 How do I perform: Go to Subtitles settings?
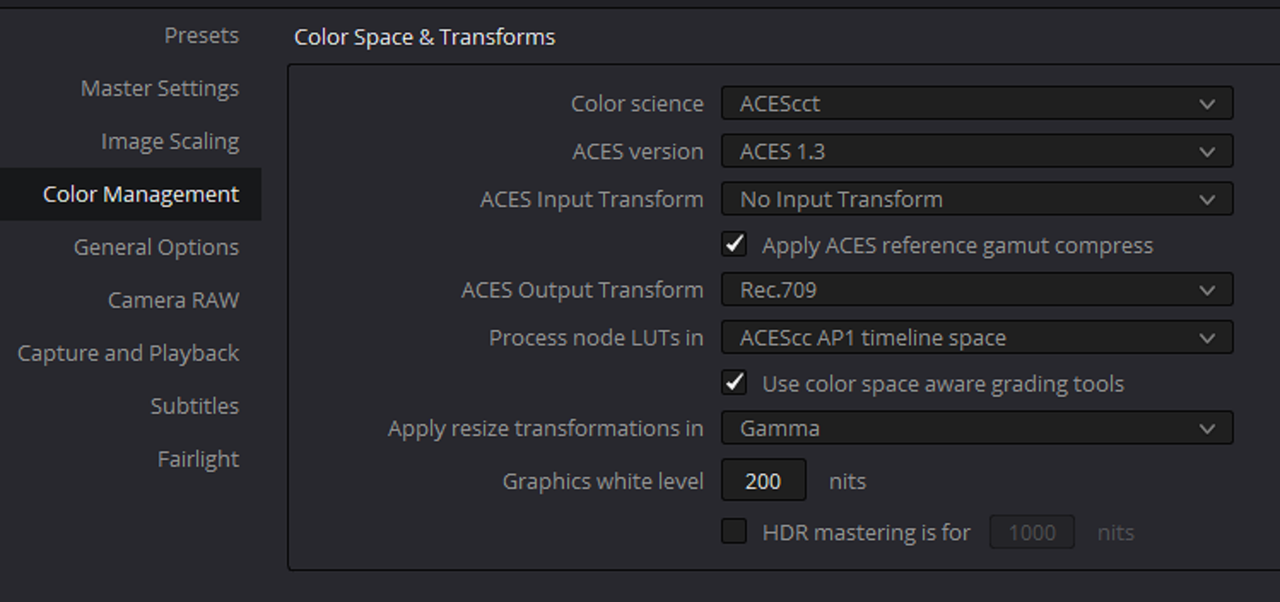195,406
